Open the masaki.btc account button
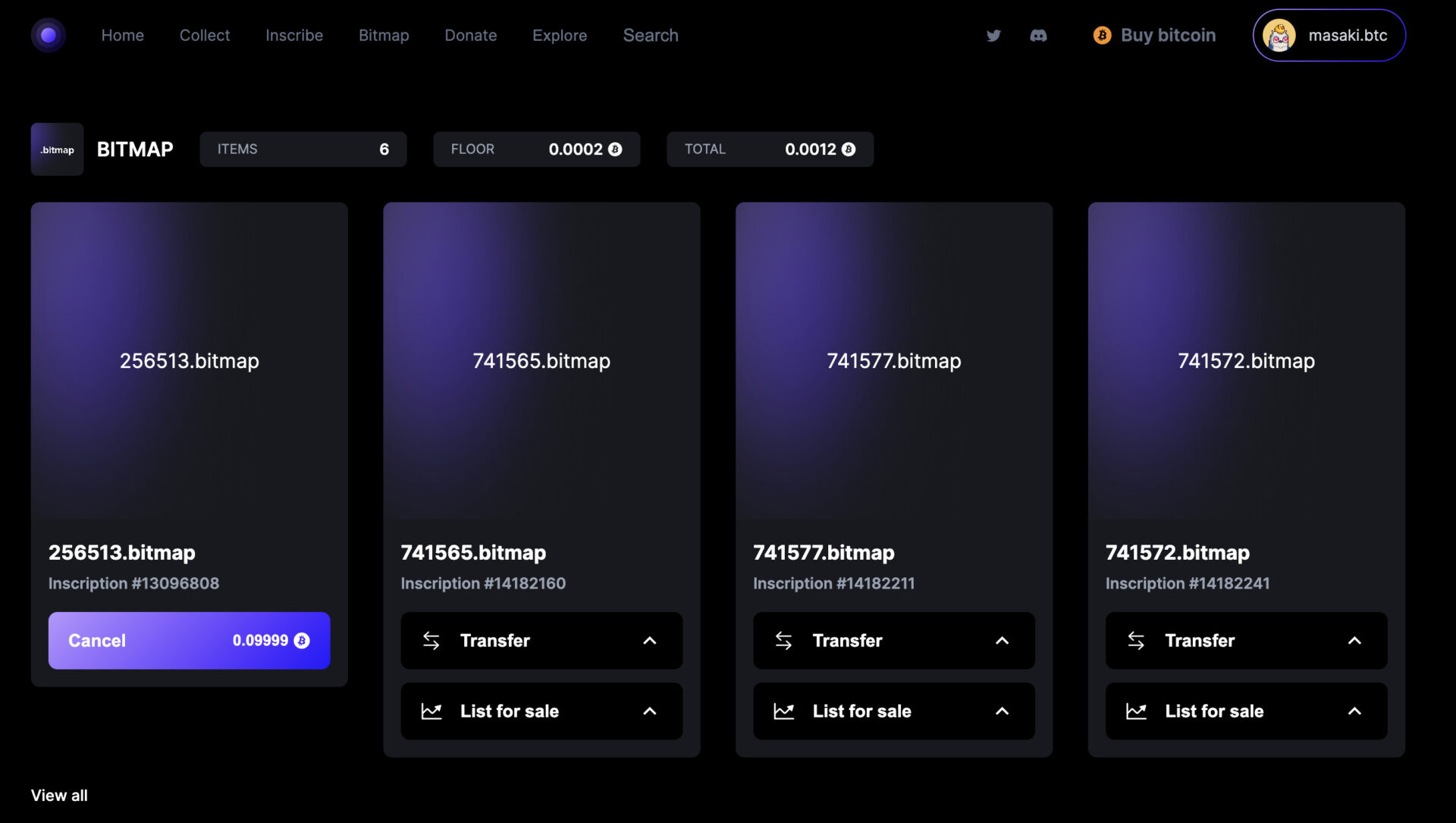Screen dimensions: 1456x823 pos(1329,35)
